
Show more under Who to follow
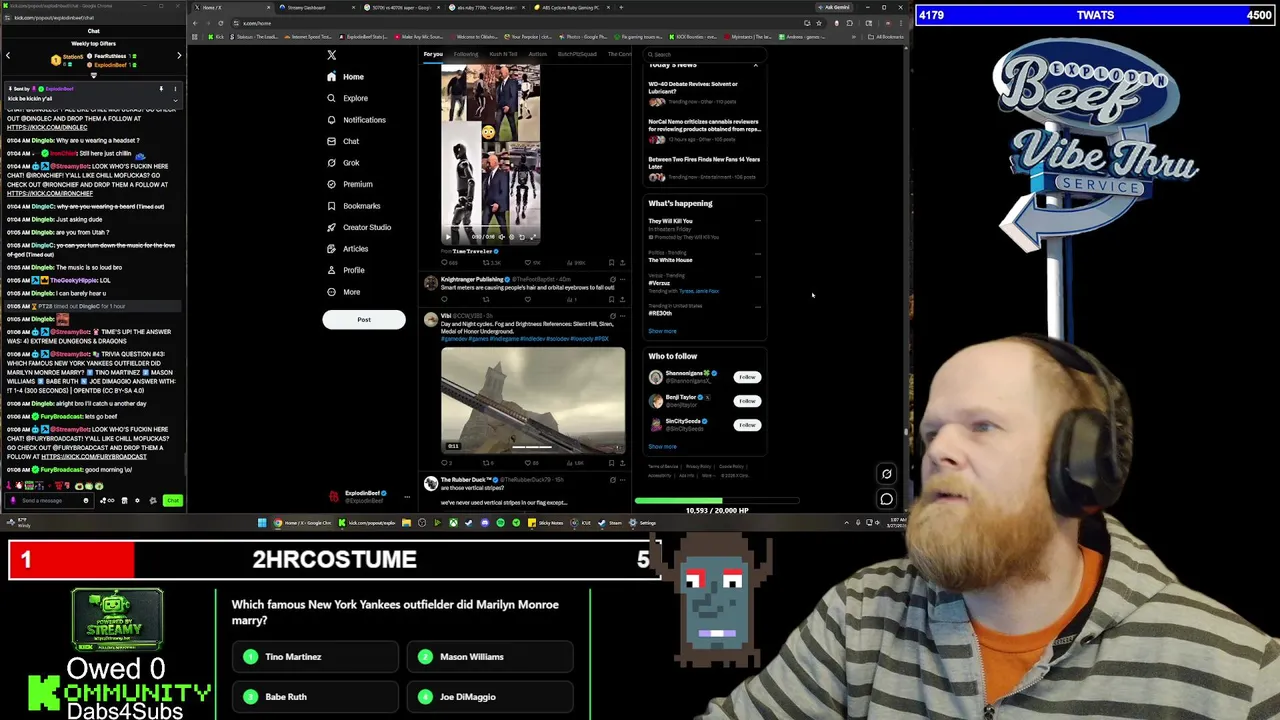(x=662, y=447)
